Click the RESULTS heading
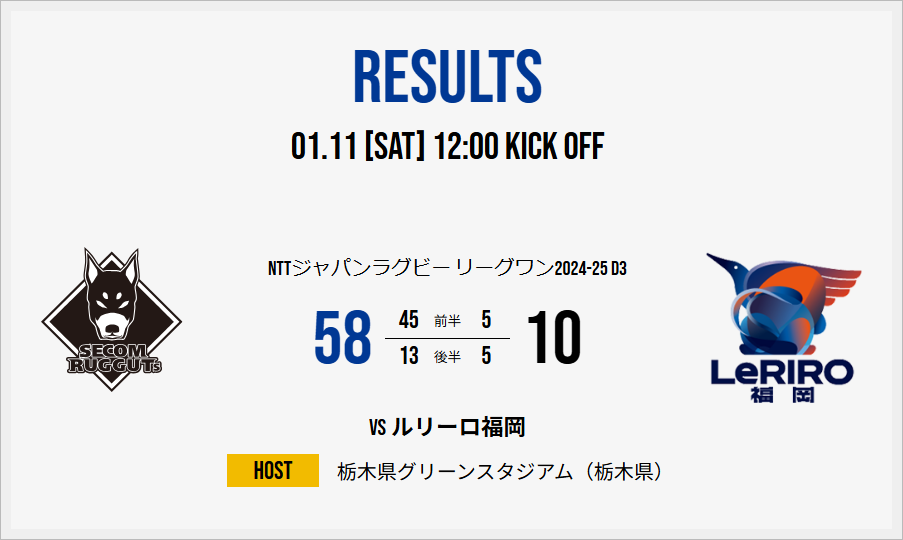903x540 pixels. click(448, 77)
